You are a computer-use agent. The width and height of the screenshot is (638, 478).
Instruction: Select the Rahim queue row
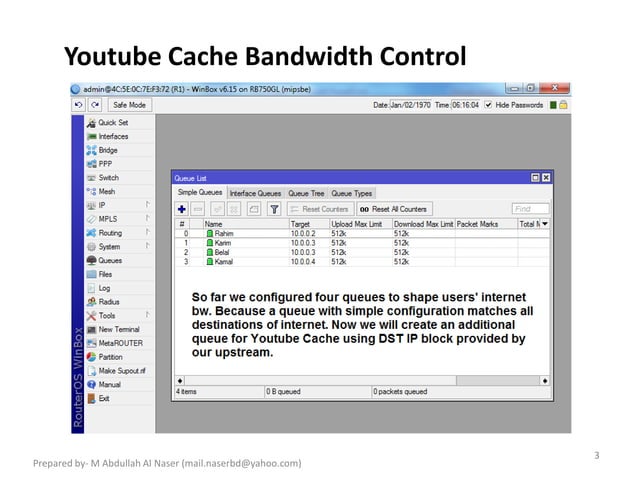click(362, 234)
